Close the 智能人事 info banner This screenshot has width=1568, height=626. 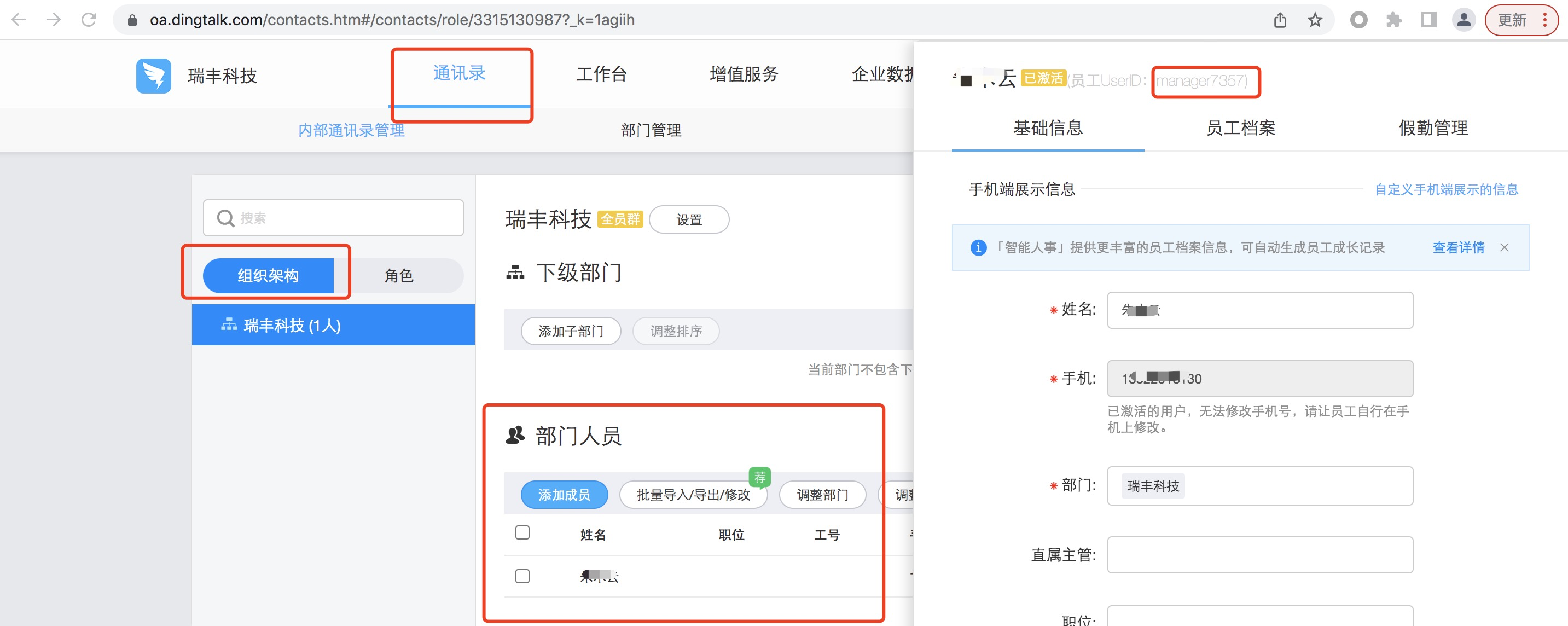point(1504,247)
